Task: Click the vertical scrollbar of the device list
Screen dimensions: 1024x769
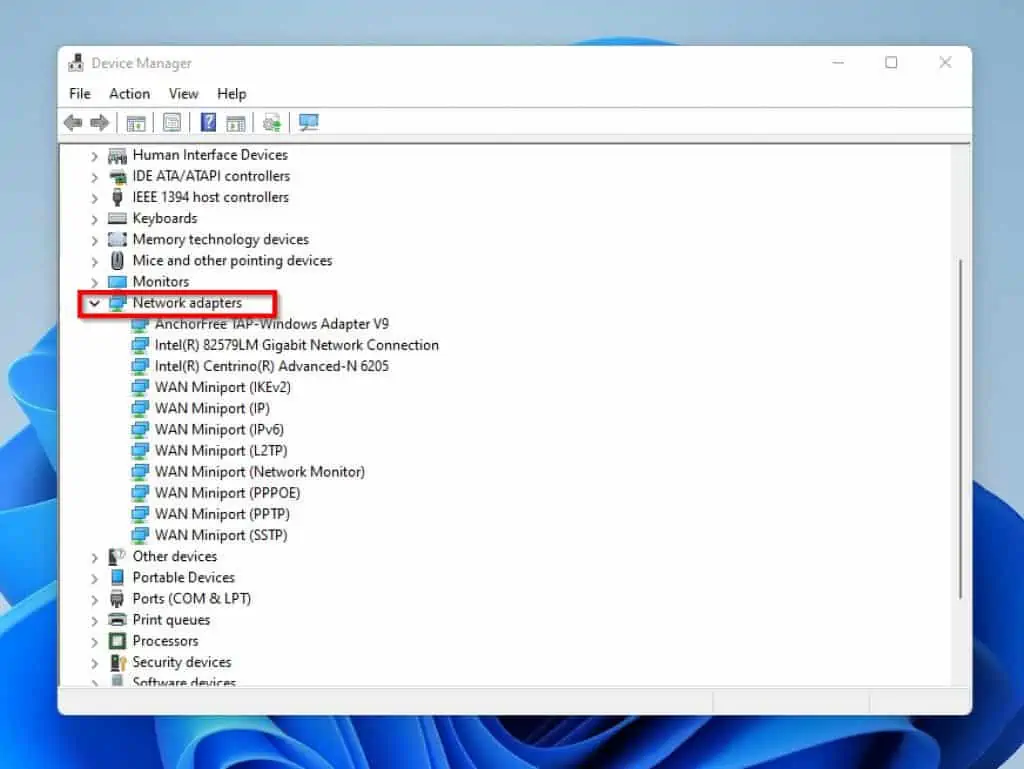Action: pos(961,430)
